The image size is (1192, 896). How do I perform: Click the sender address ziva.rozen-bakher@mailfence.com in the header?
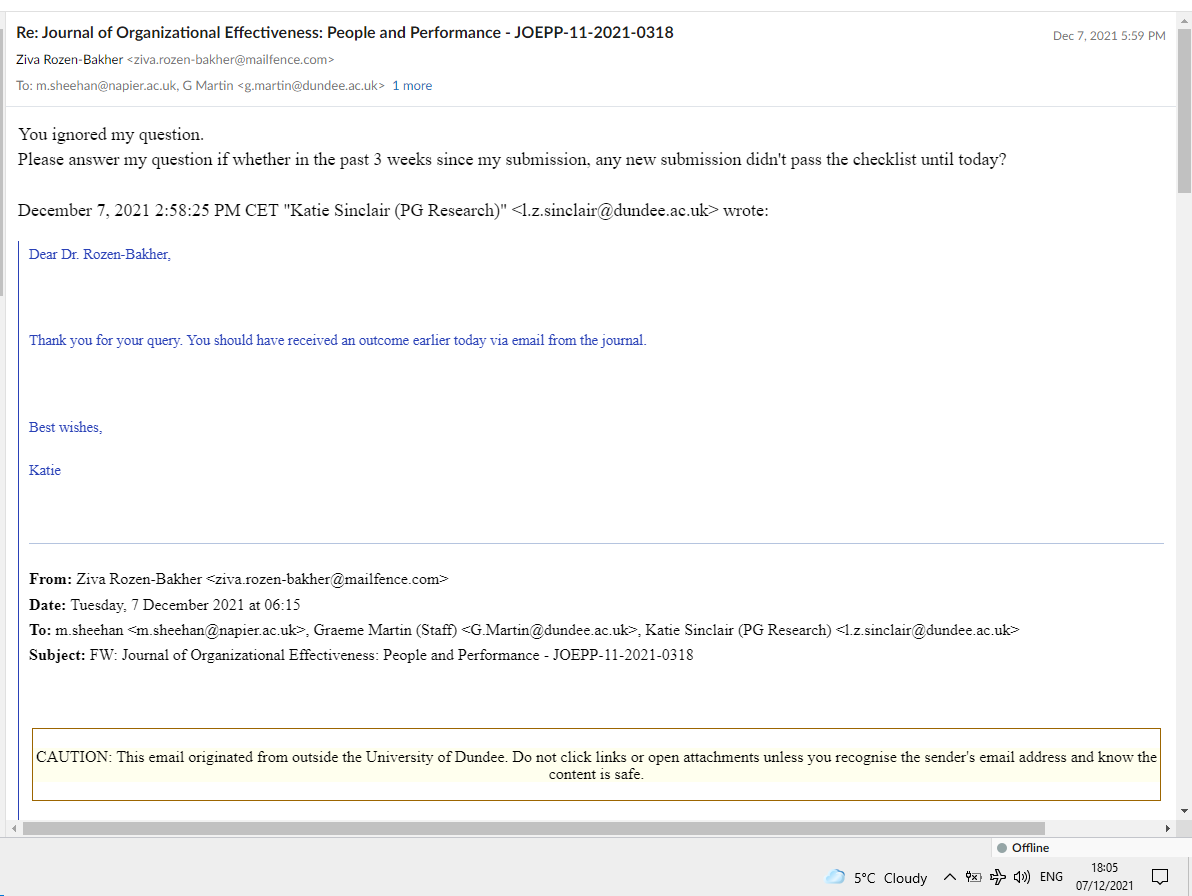tap(230, 59)
